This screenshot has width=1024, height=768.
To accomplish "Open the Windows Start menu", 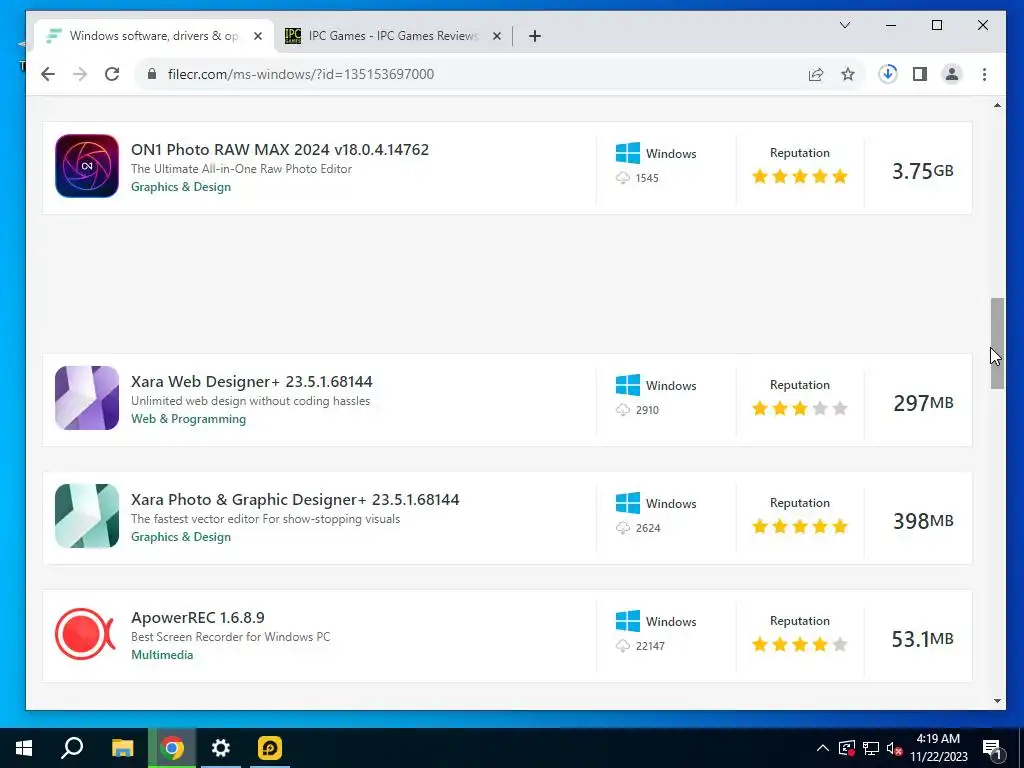I will (24, 748).
